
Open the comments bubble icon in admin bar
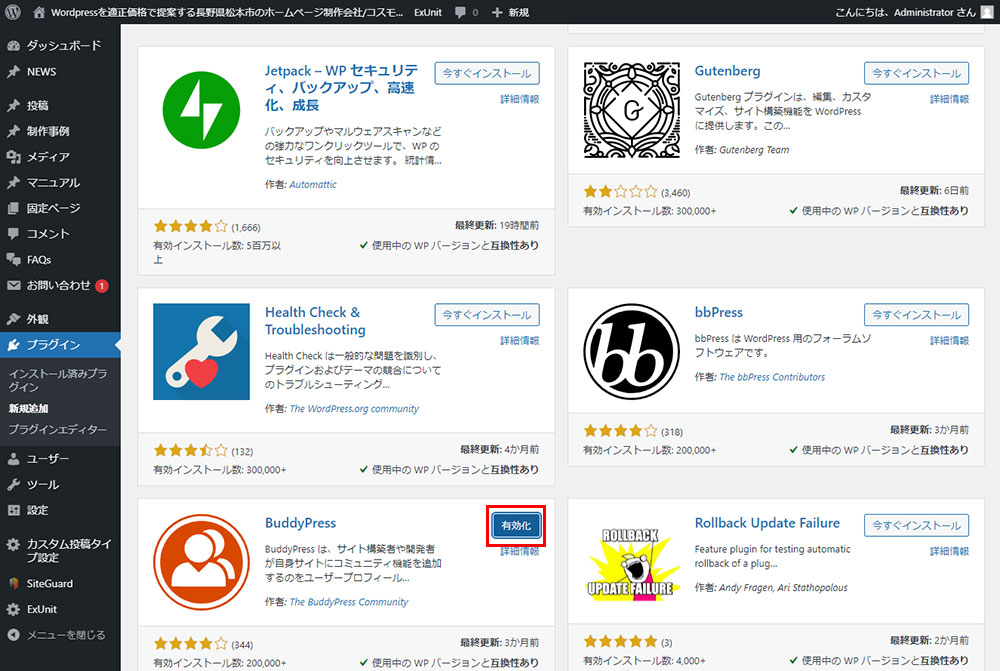[460, 12]
